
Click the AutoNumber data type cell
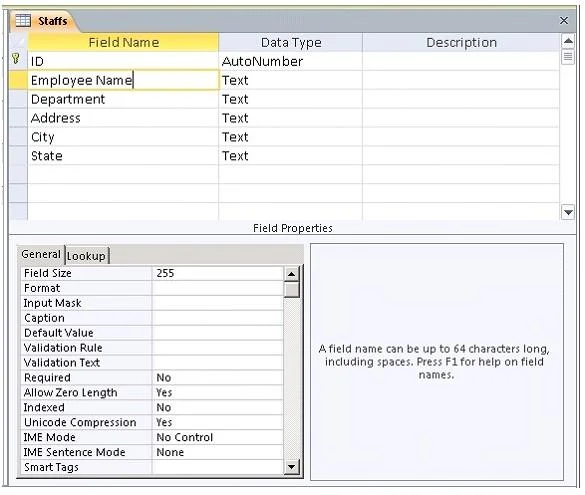291,61
